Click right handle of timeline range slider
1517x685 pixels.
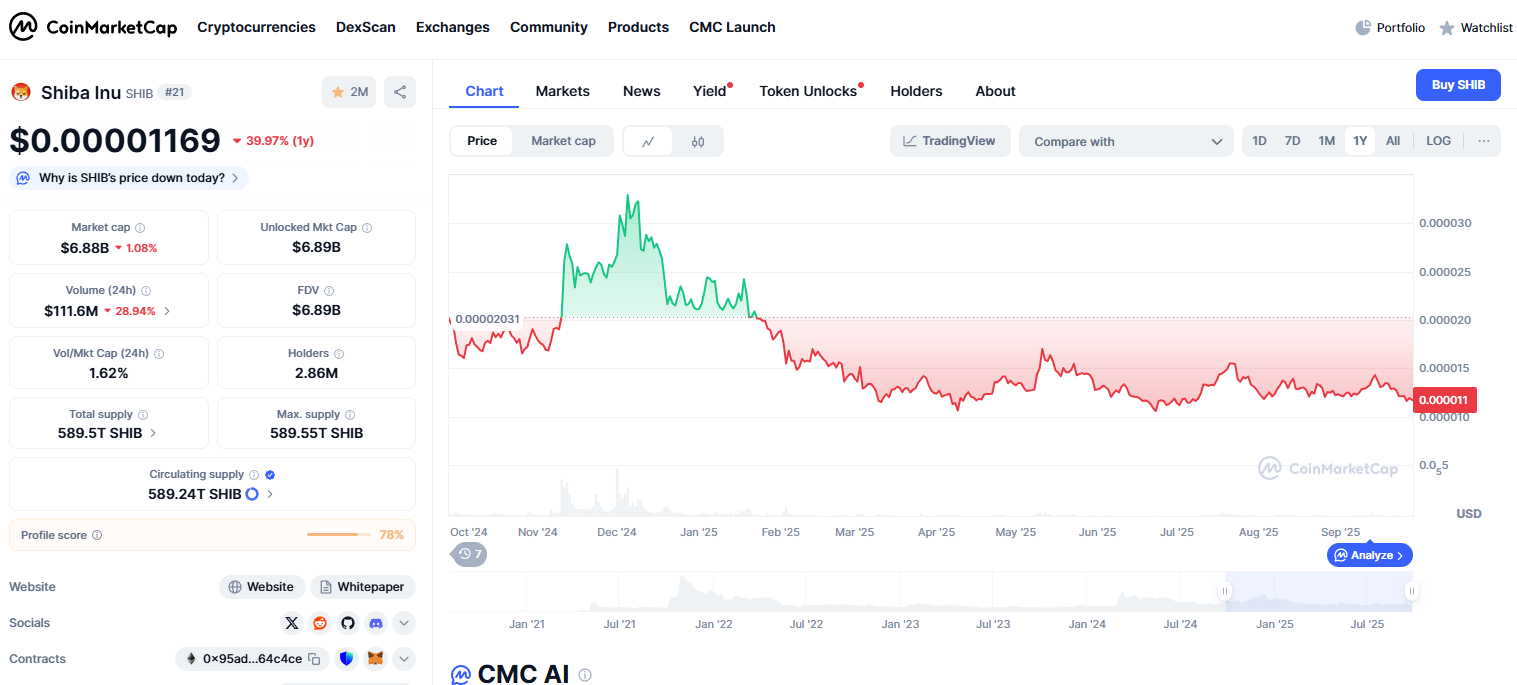1411,591
